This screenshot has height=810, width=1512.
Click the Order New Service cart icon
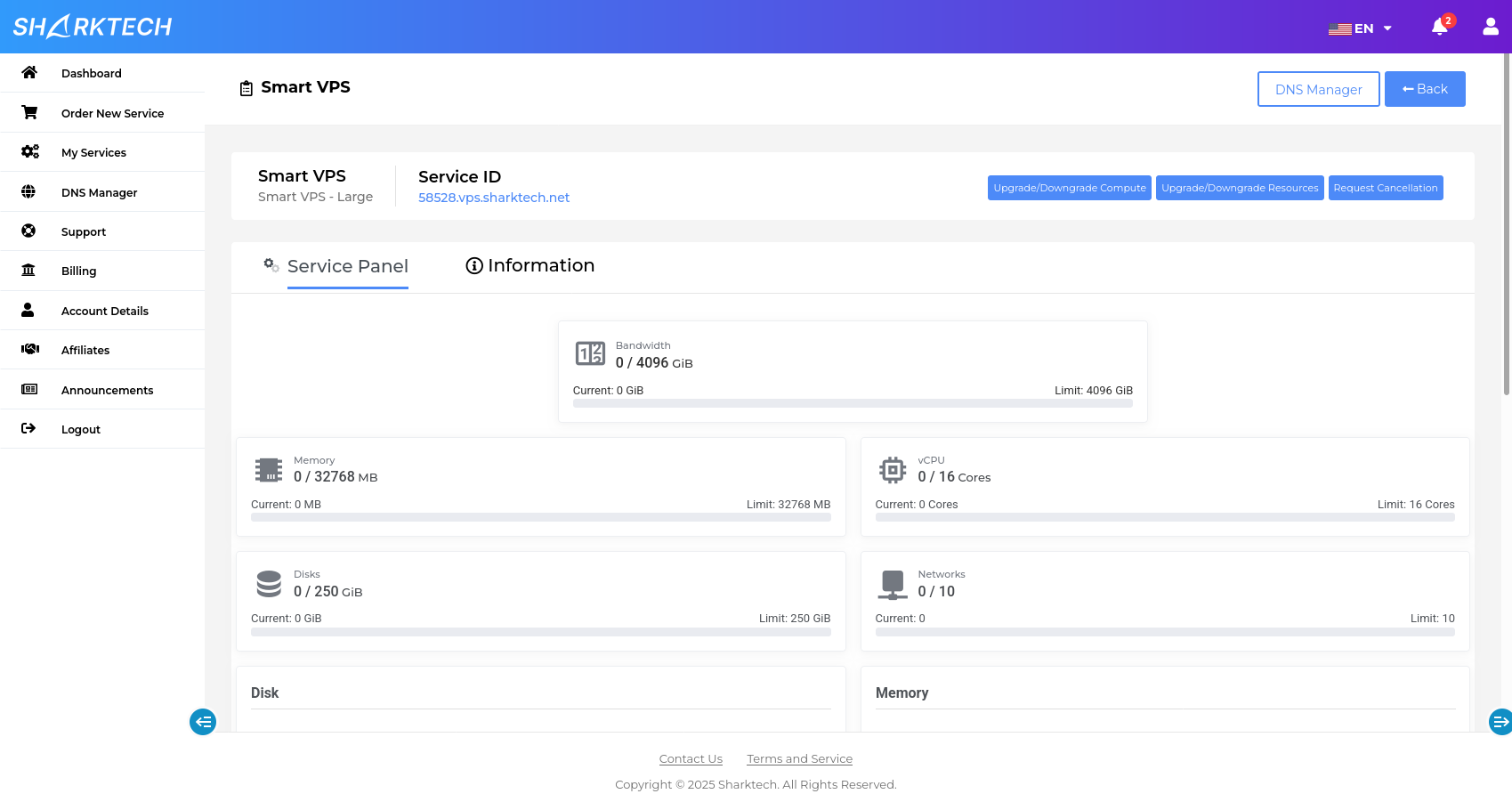pos(29,112)
